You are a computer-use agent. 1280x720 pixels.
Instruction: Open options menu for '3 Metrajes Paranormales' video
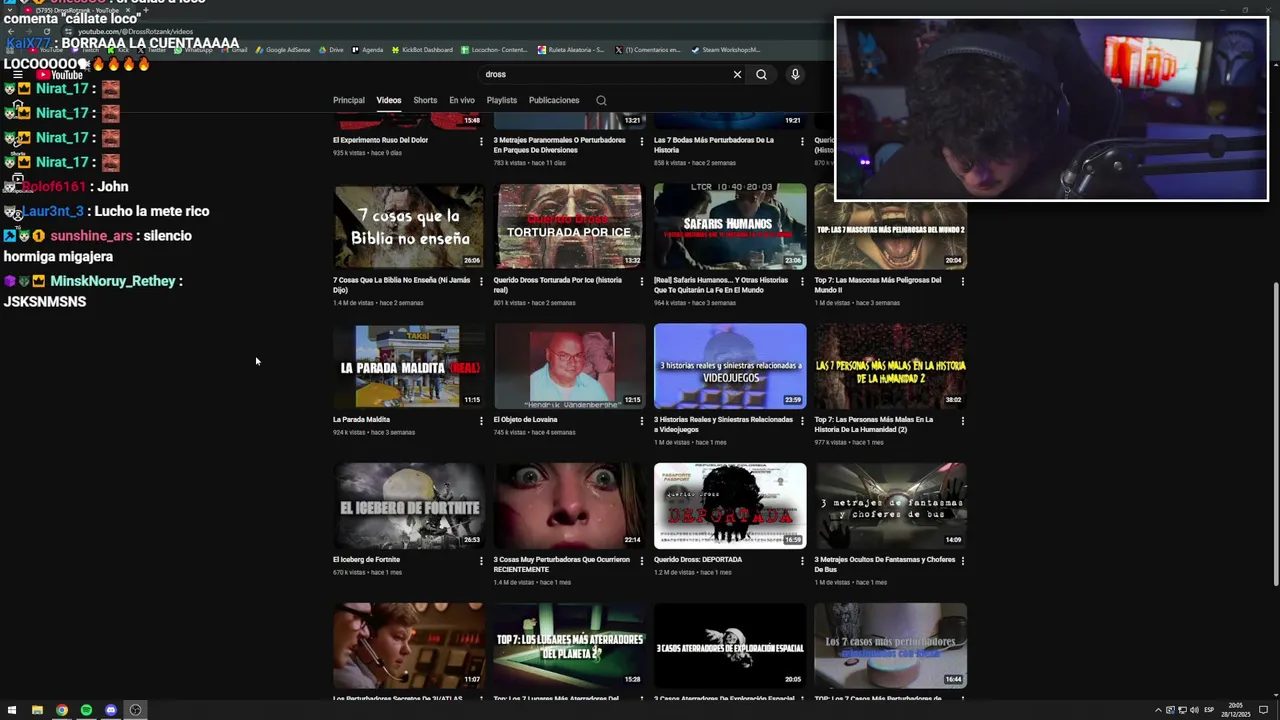(642, 141)
